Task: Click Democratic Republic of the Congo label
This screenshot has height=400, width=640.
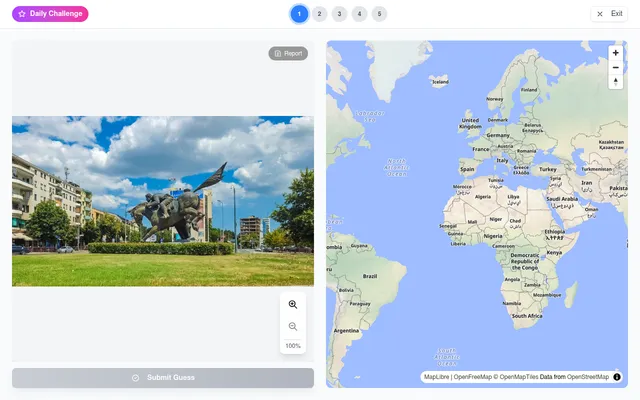Action: 525,261
